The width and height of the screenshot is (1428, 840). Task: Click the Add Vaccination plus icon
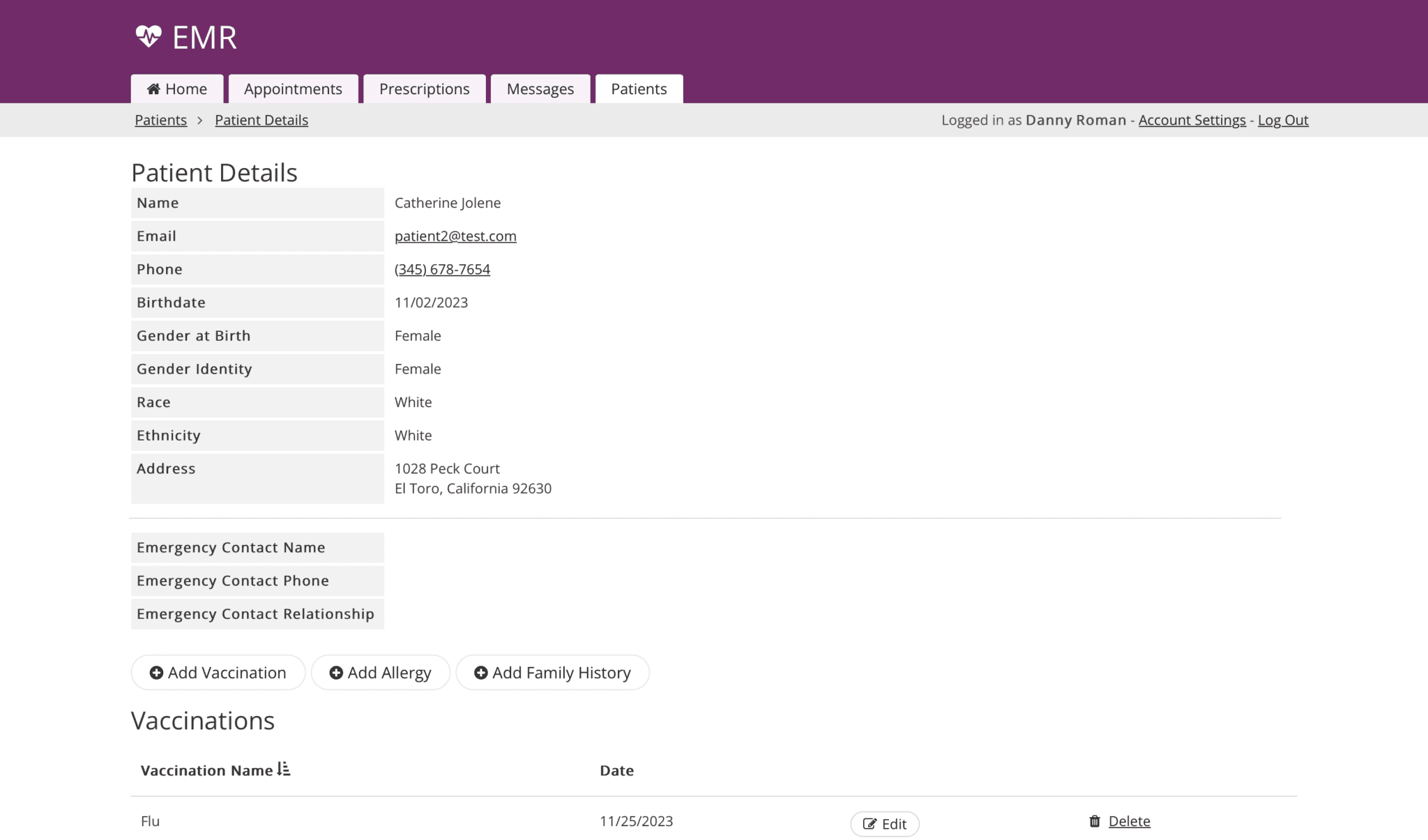coord(156,672)
